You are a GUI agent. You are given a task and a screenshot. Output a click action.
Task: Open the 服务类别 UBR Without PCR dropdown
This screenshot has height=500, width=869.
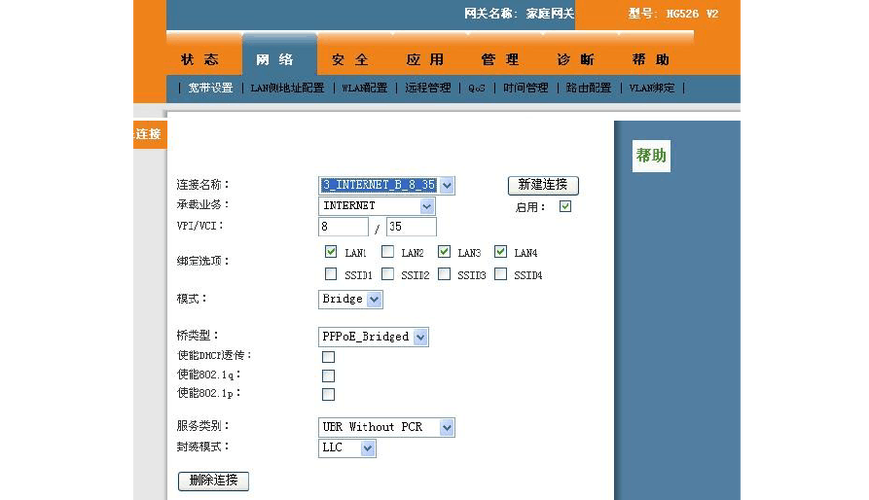[x=386, y=427]
